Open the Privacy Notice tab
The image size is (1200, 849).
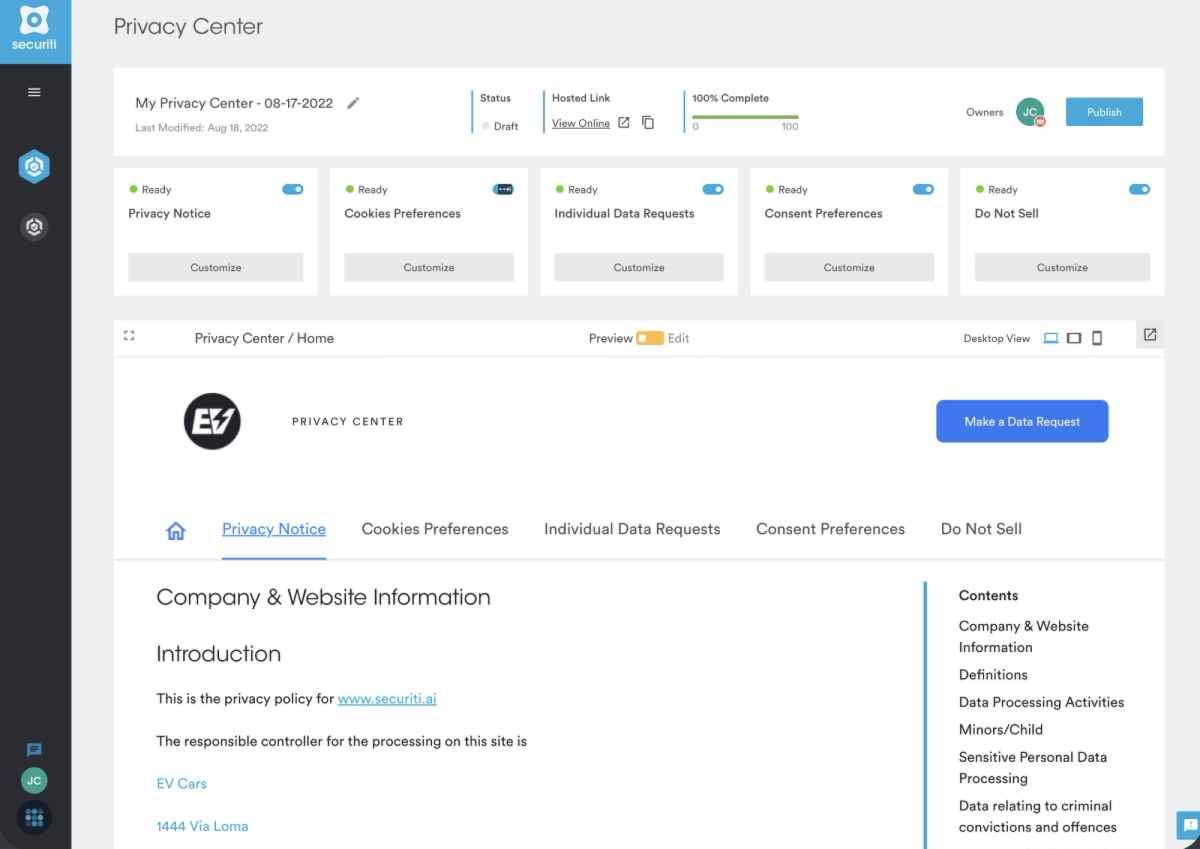coord(274,529)
